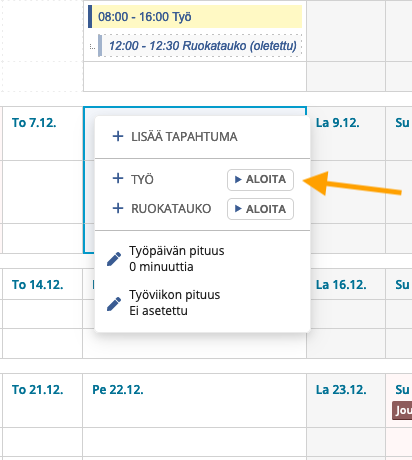Start RUOKATAUKO timer with ALOITA button
This screenshot has height=460, width=412.
(260, 209)
